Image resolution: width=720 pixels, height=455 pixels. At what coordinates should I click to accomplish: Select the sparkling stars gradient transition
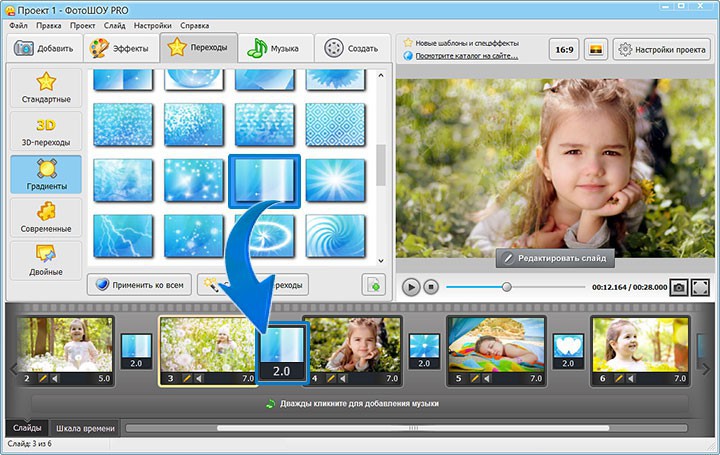pos(194,180)
